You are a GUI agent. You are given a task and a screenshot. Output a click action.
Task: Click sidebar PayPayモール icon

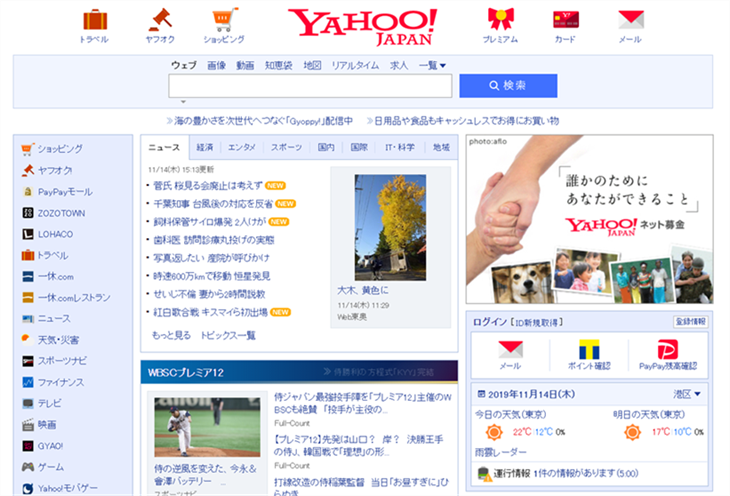point(28,191)
